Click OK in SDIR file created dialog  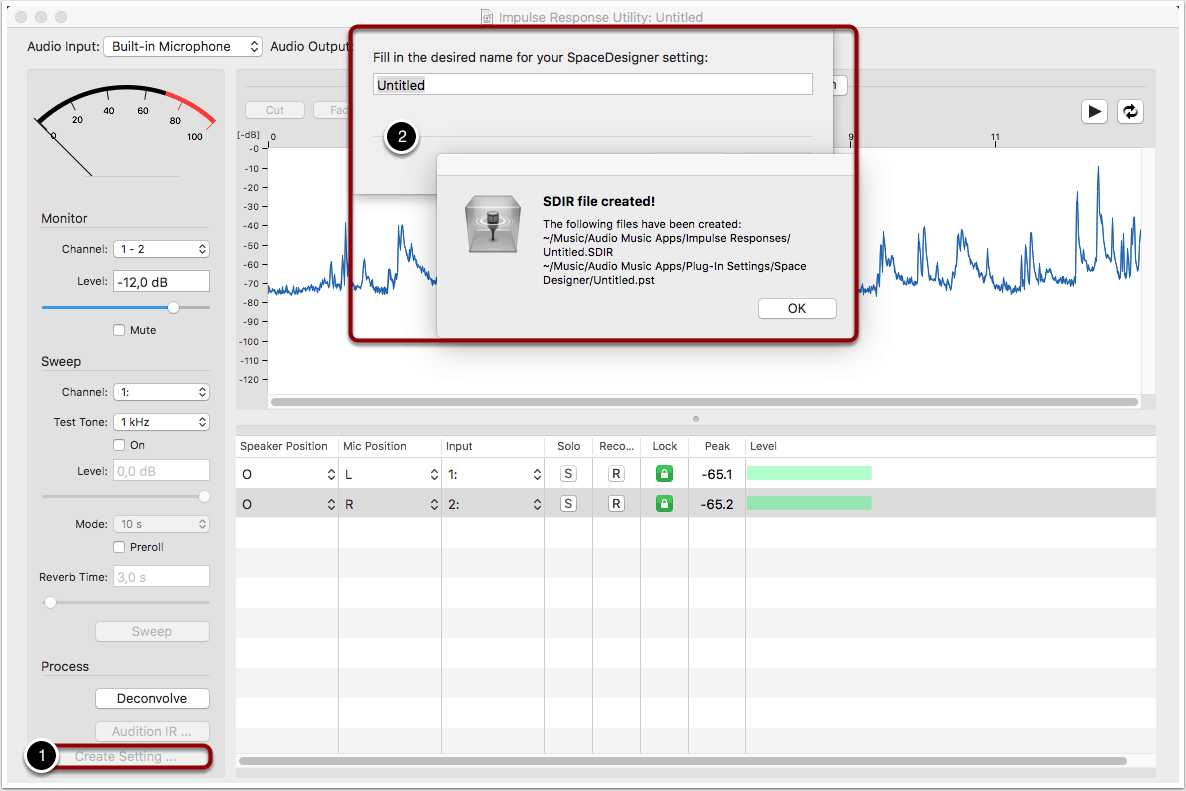pos(797,309)
